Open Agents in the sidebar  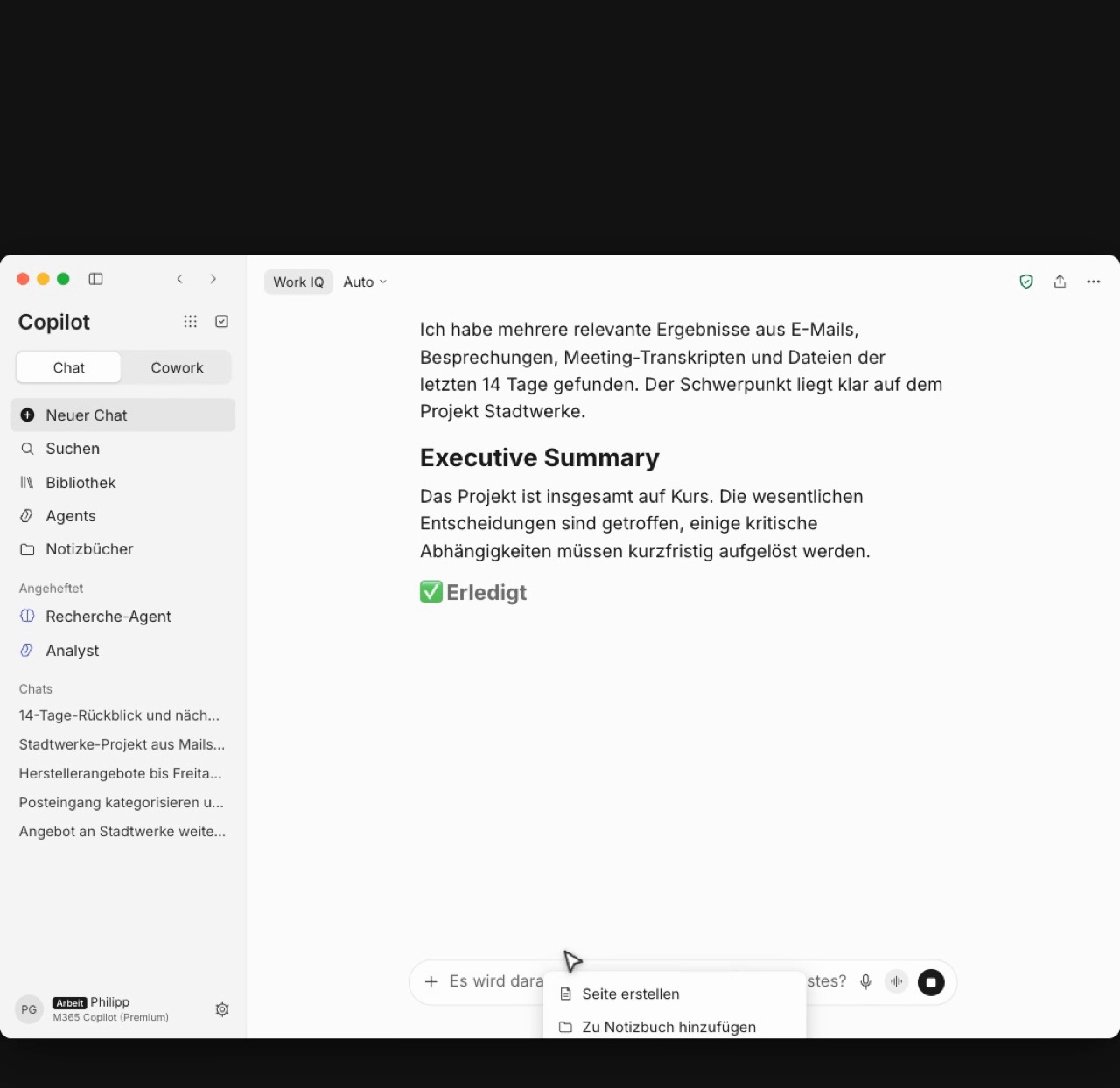122,516
